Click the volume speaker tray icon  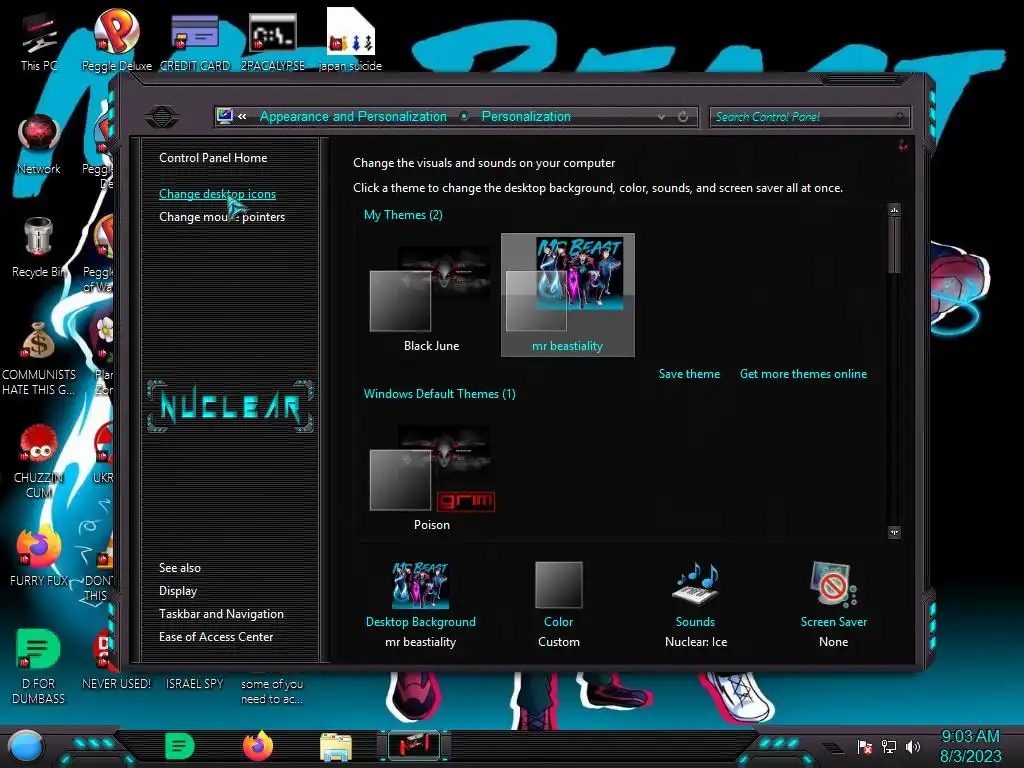913,746
